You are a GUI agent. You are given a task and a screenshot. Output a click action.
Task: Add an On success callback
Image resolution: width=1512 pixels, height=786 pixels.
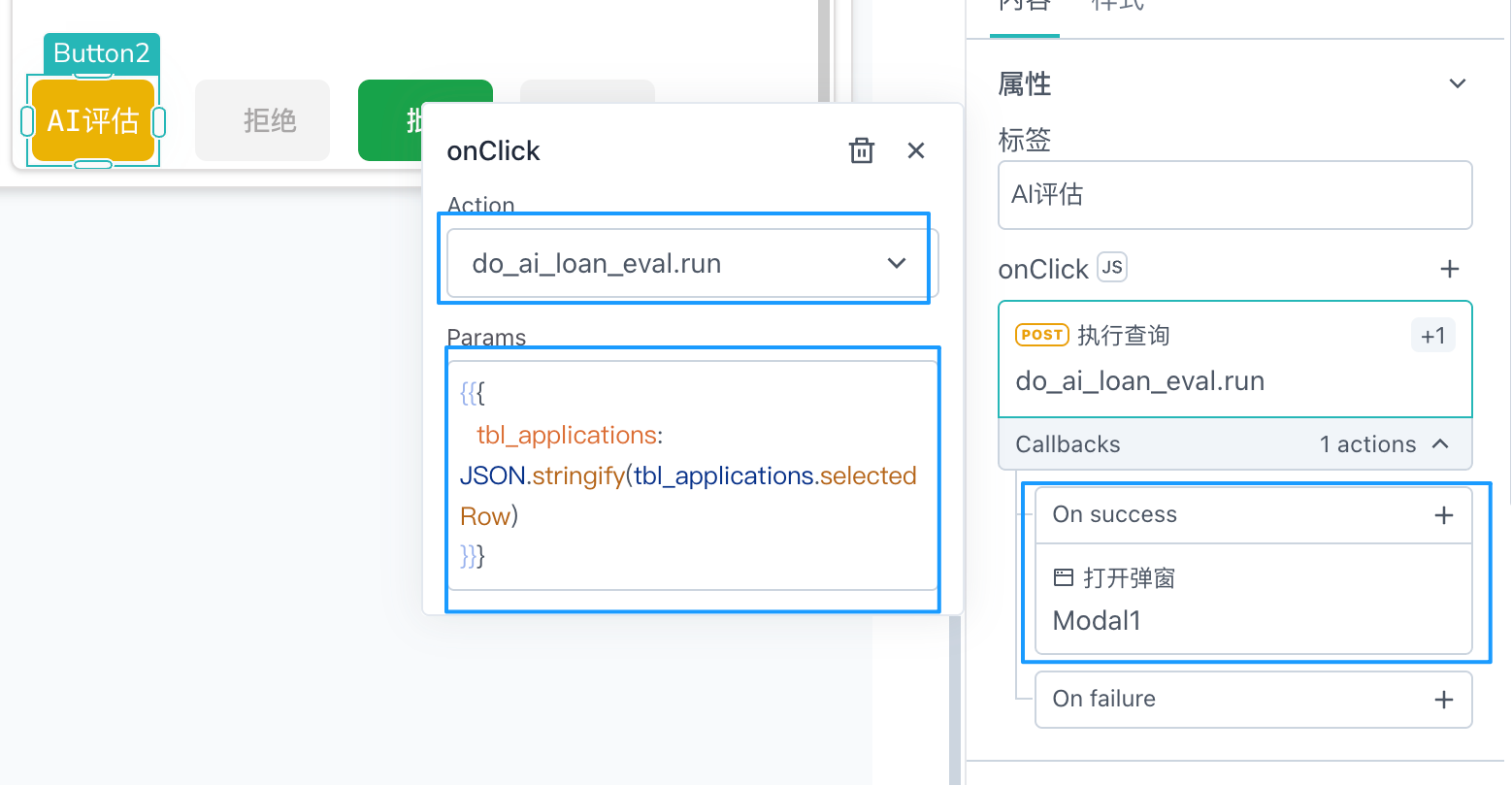click(1443, 515)
